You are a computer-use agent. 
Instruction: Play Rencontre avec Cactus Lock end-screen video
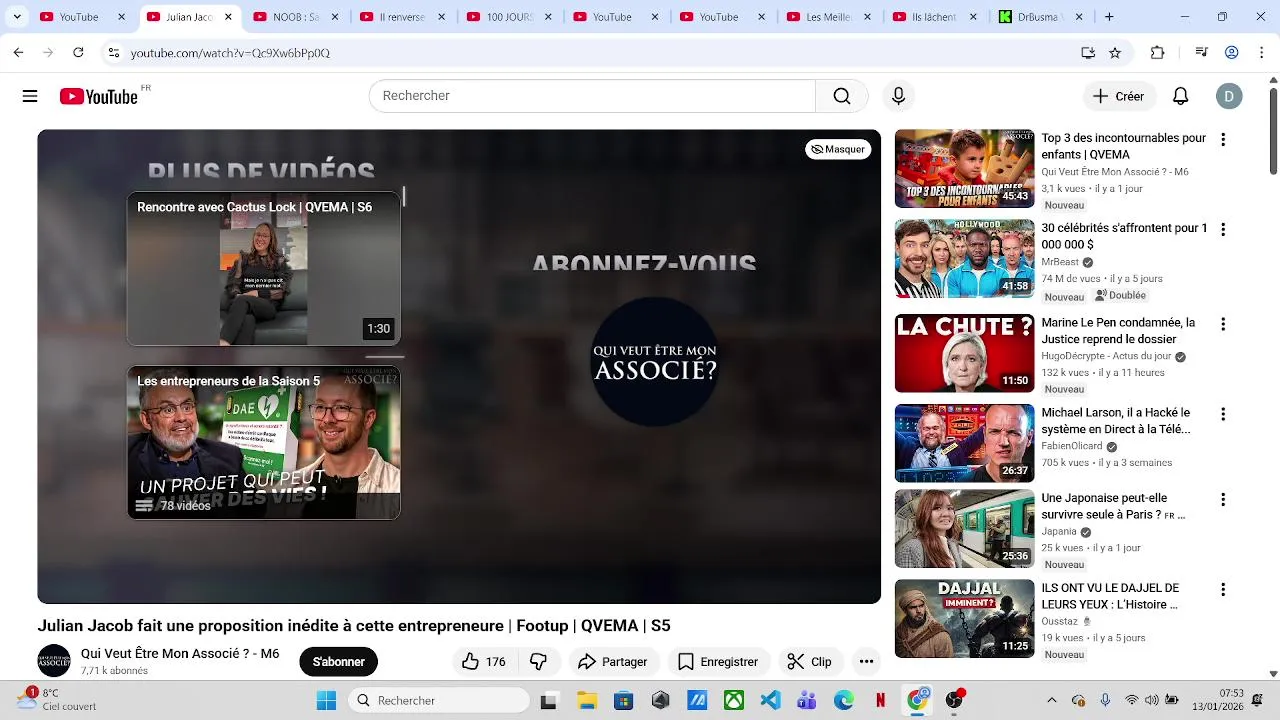tap(264, 269)
